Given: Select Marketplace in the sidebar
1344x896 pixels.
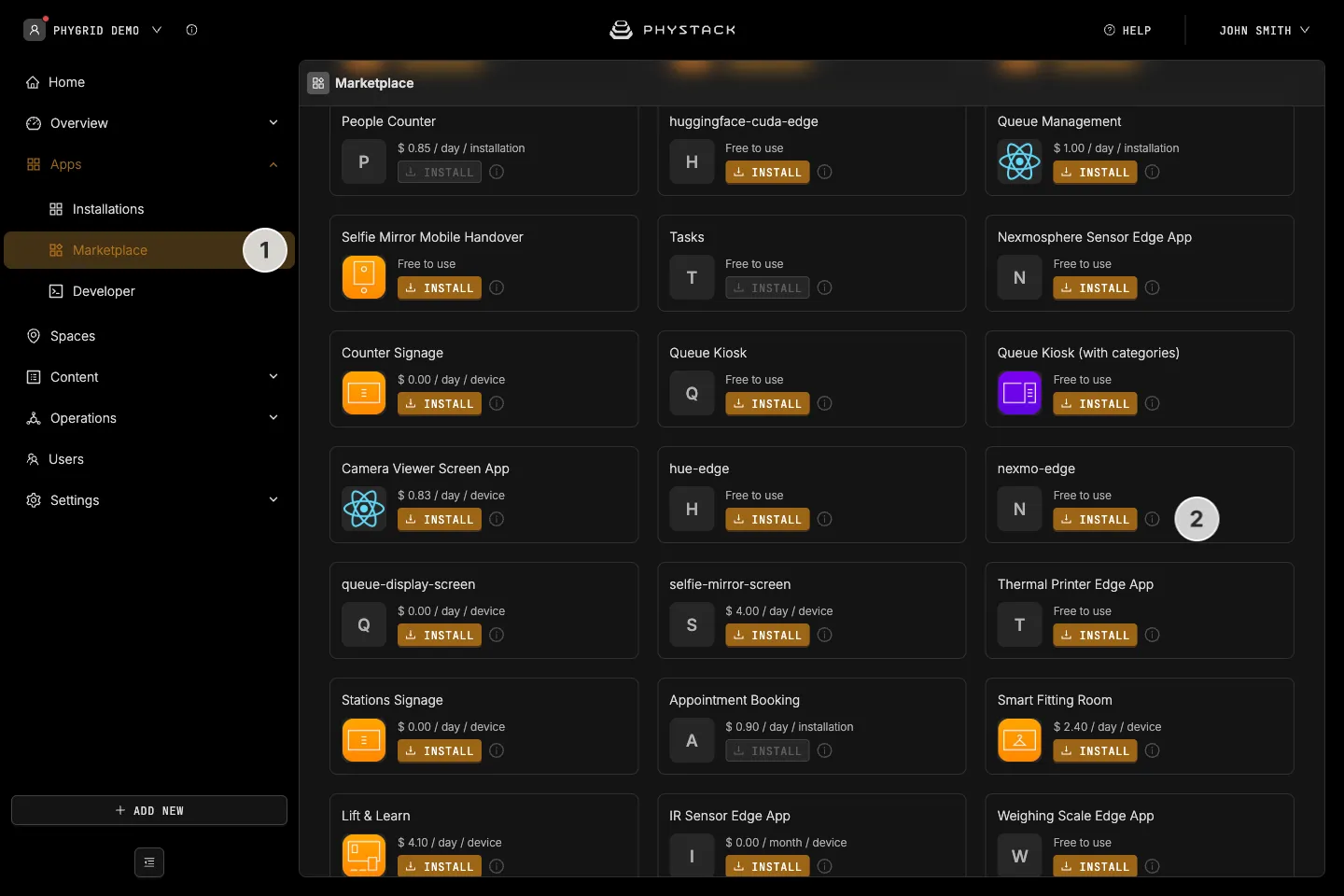Looking at the screenshot, I should [149, 250].
